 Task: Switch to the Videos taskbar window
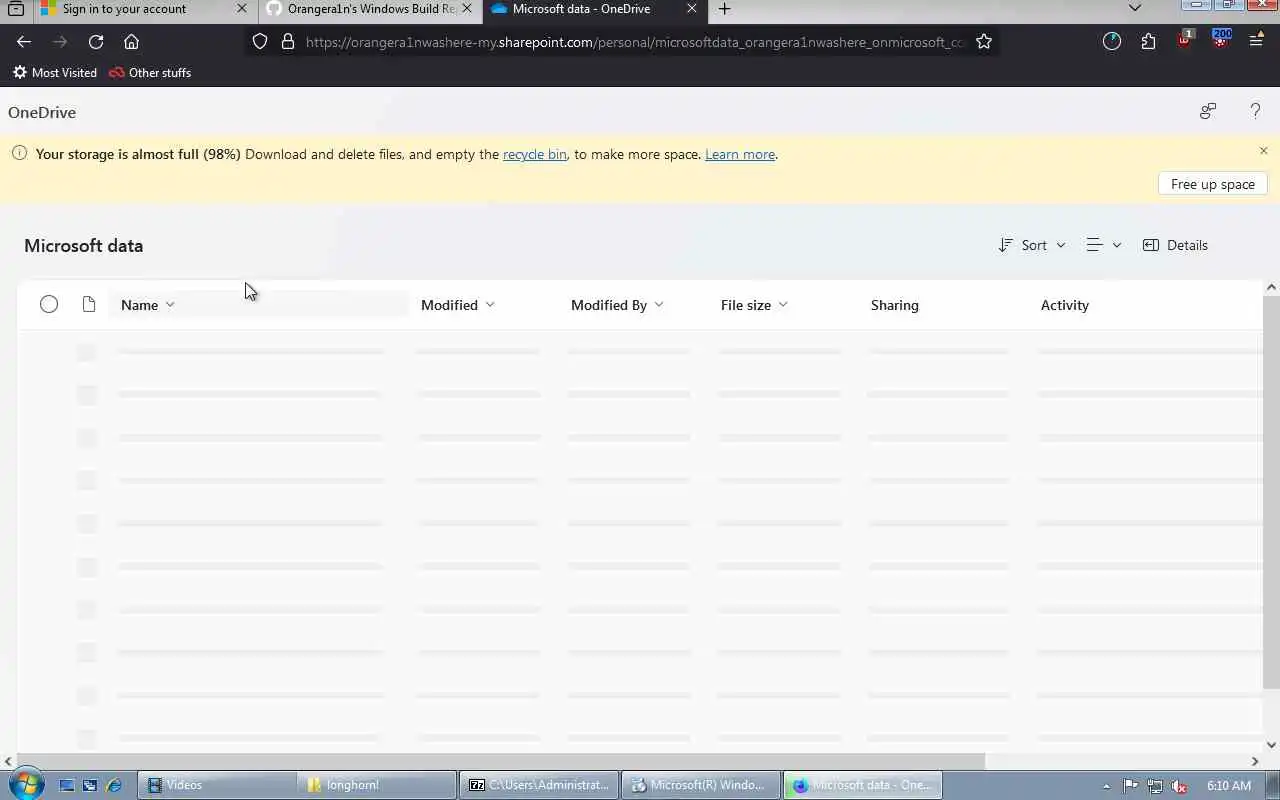215,785
